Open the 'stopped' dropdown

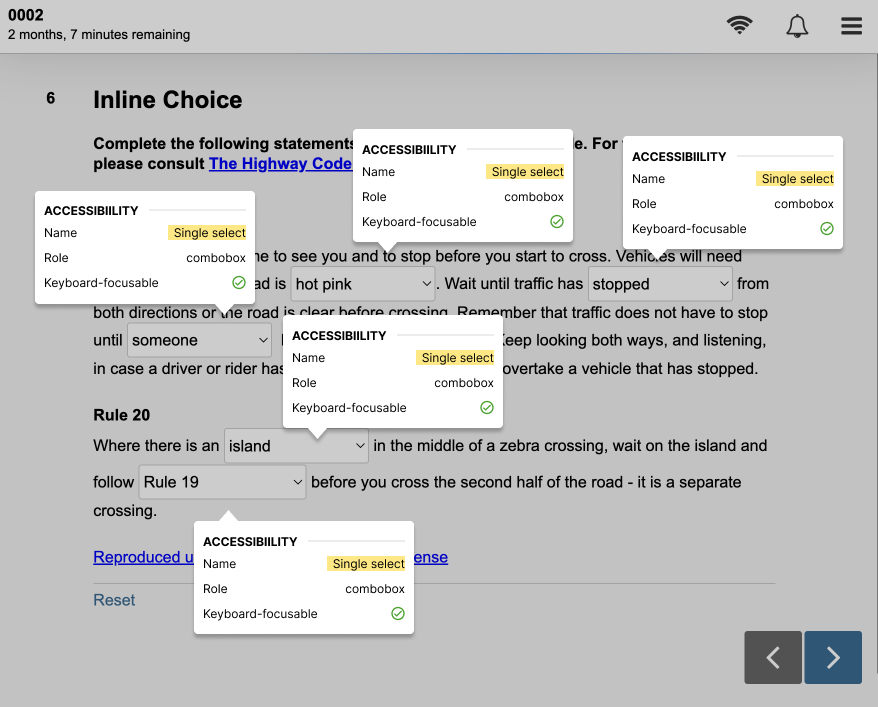660,284
